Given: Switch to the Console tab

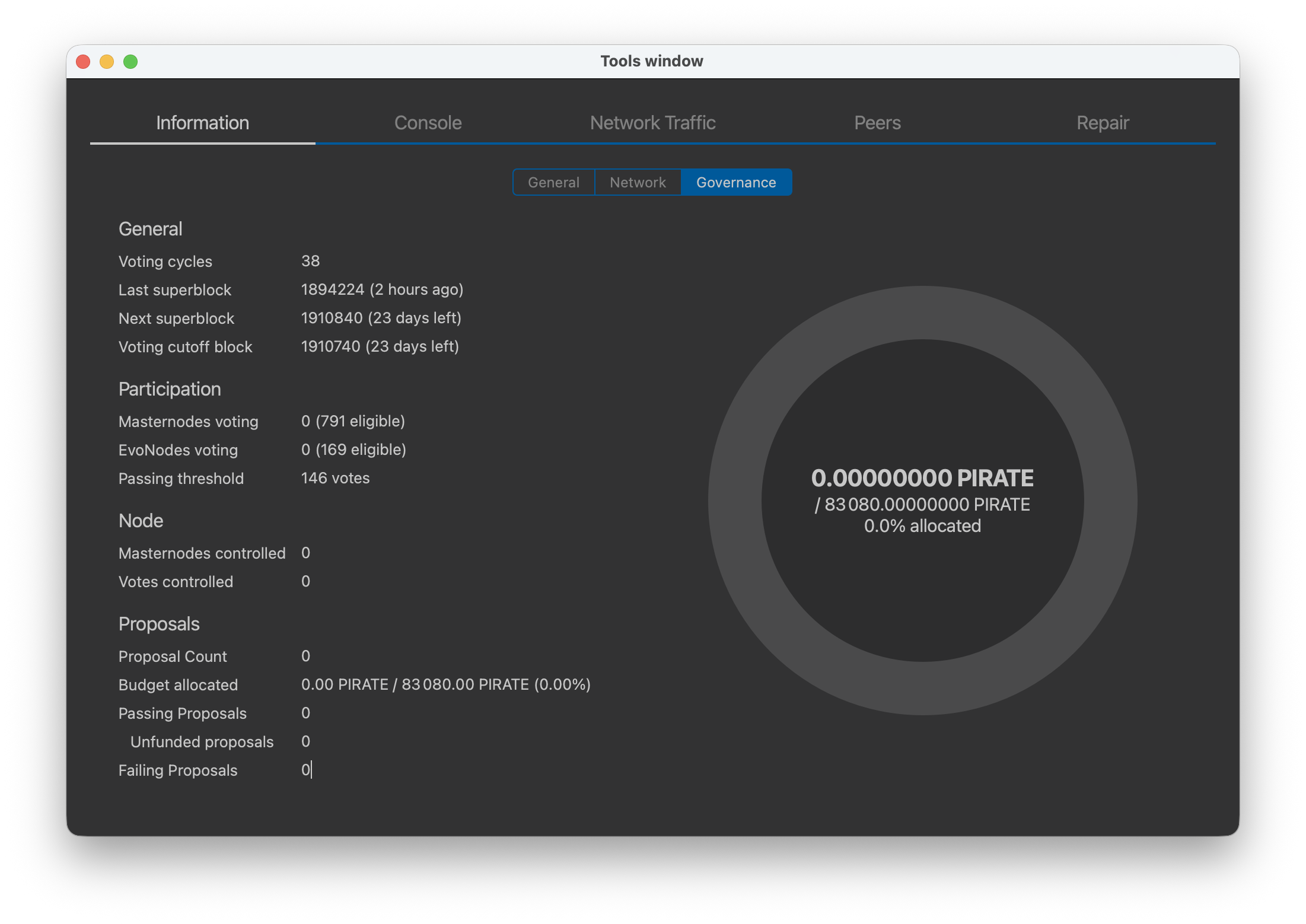Looking at the screenshot, I should click(428, 123).
